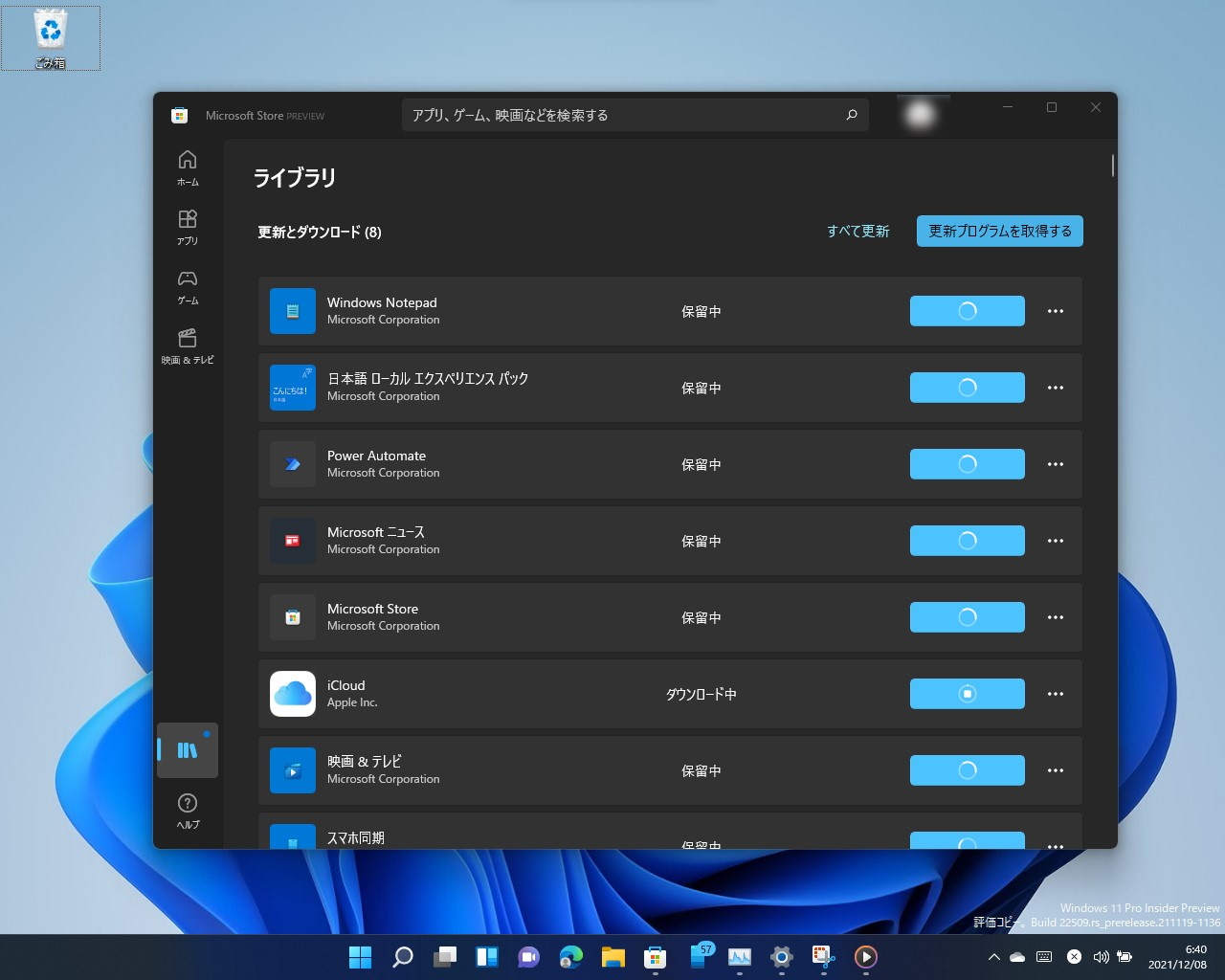Open more options for Windows Notepad
1225x980 pixels.
click(1056, 311)
